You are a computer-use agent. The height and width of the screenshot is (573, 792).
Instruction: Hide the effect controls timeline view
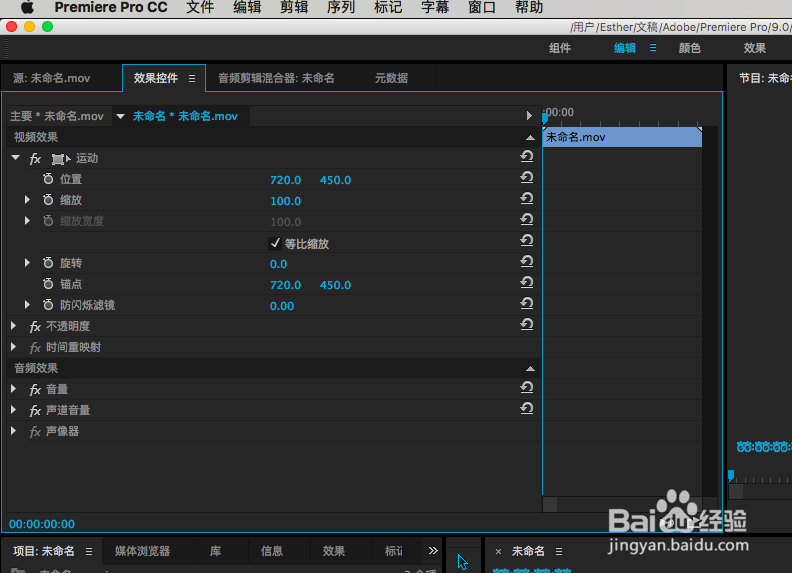pyautogui.click(x=529, y=116)
